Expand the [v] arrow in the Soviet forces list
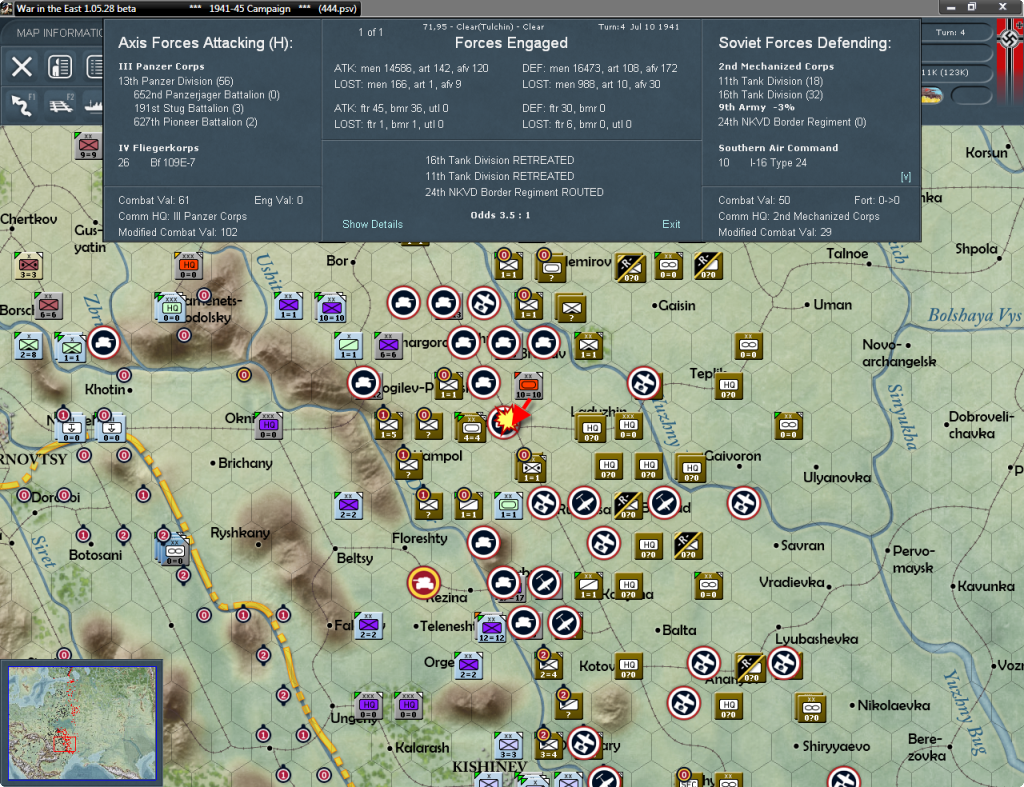This screenshot has height=787, width=1024. [x=905, y=176]
